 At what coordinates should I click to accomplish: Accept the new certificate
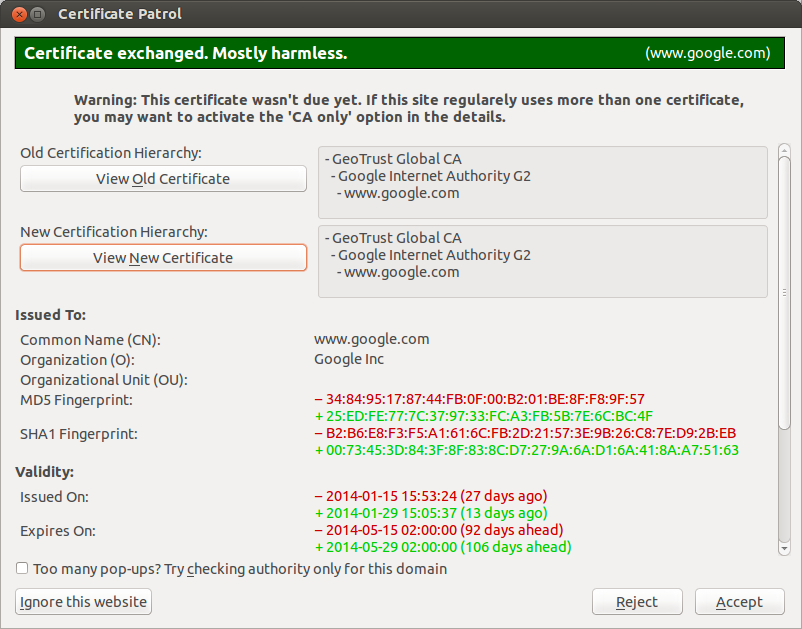(739, 601)
